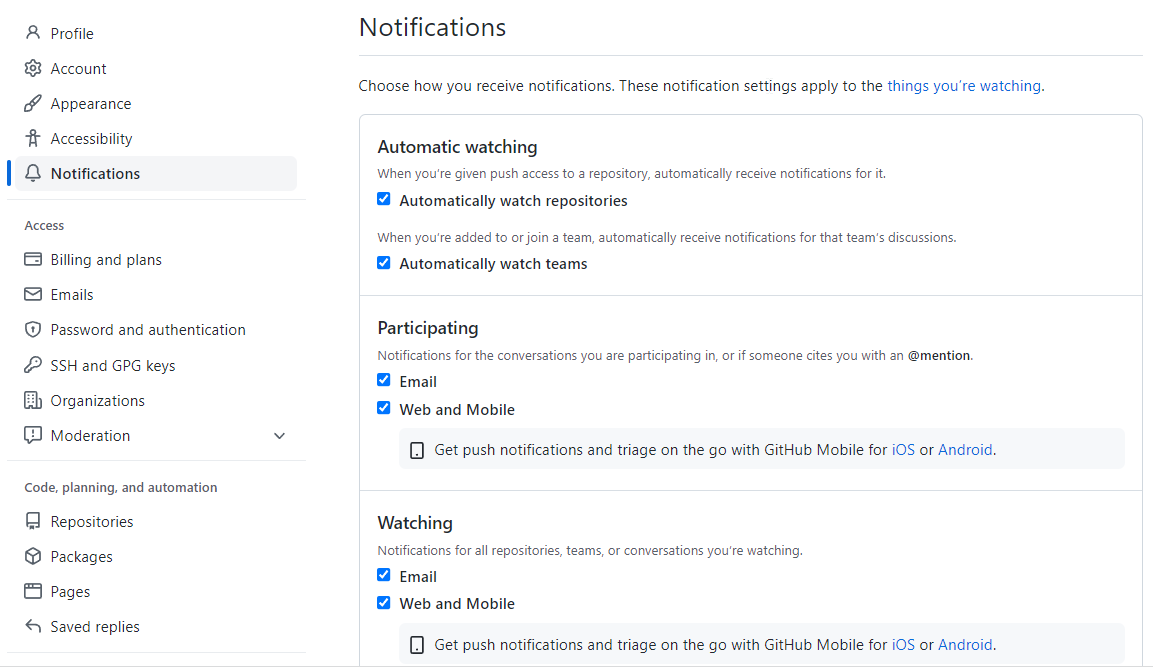
Task: Click the Accessibility icon in sidebar
Action: (x=32, y=138)
